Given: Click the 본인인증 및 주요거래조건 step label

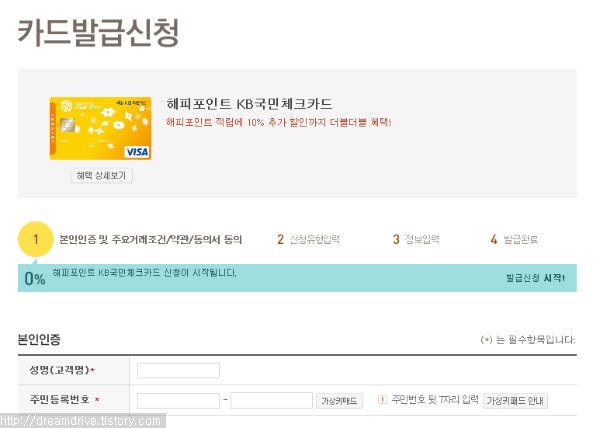Looking at the screenshot, I should click(x=151, y=239).
